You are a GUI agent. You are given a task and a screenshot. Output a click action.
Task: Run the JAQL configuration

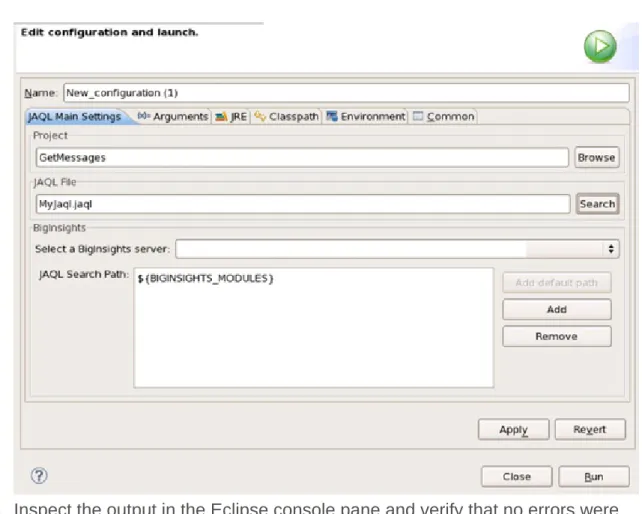click(x=594, y=477)
